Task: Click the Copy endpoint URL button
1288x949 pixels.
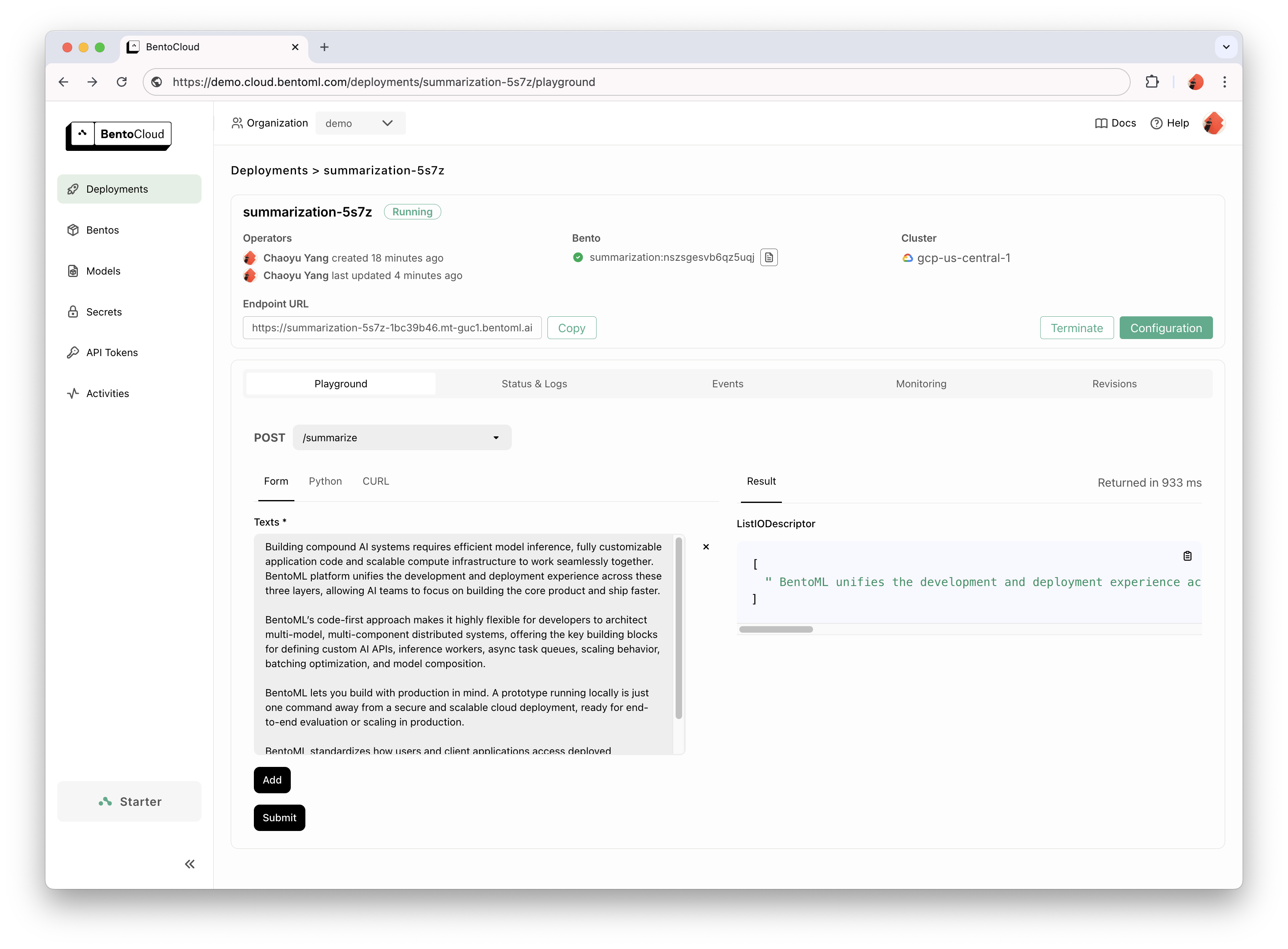Action: 571,327
